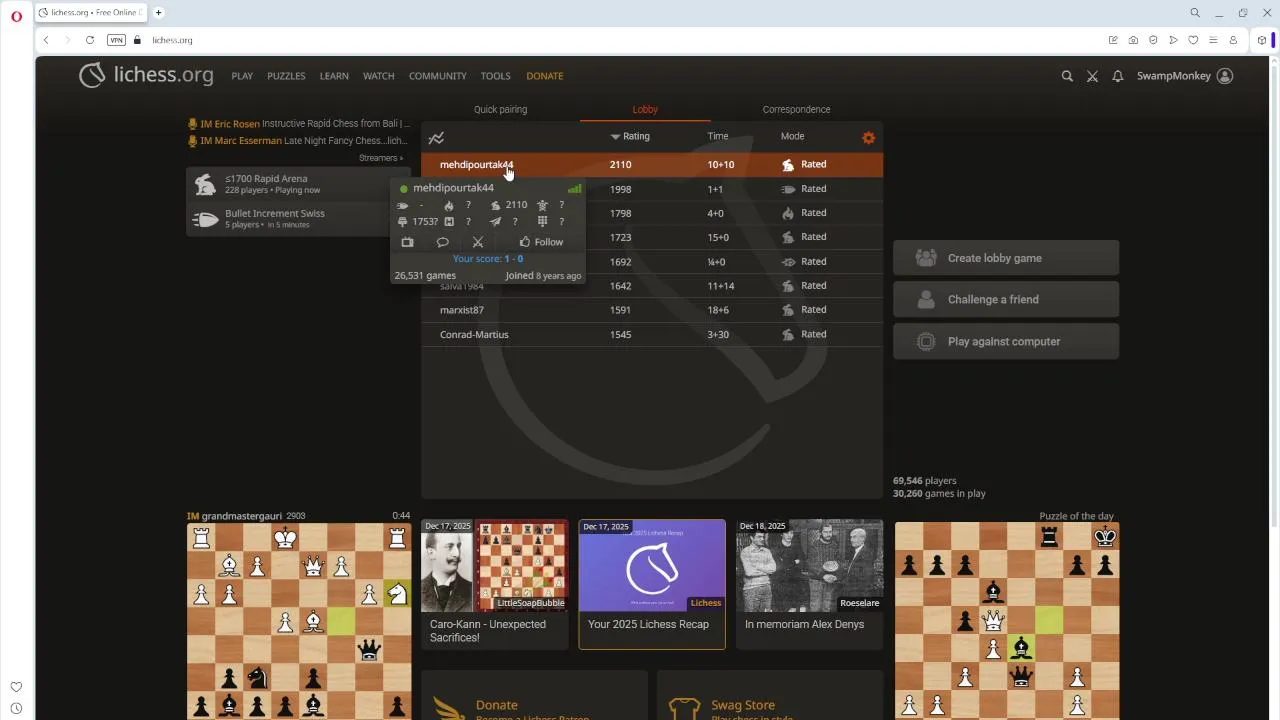The image size is (1280, 720).
Task: Open the WATCH menu
Action: click(379, 76)
